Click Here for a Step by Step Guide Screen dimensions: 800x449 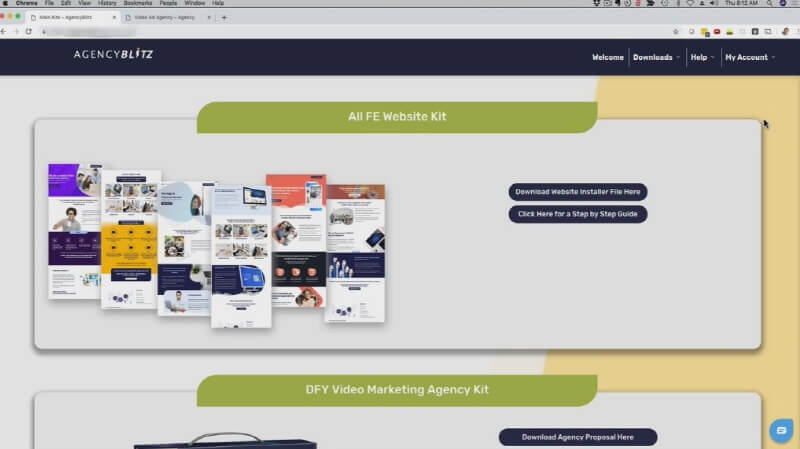click(x=578, y=214)
